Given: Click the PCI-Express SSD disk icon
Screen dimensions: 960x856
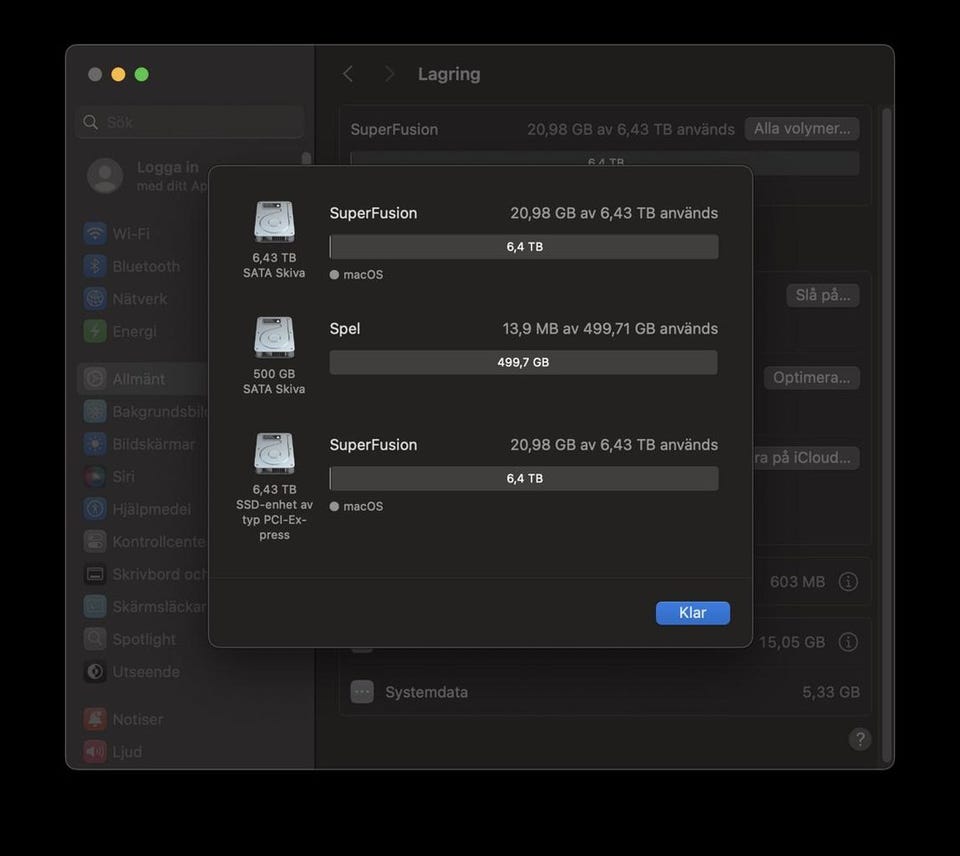Looking at the screenshot, I should tap(274, 454).
